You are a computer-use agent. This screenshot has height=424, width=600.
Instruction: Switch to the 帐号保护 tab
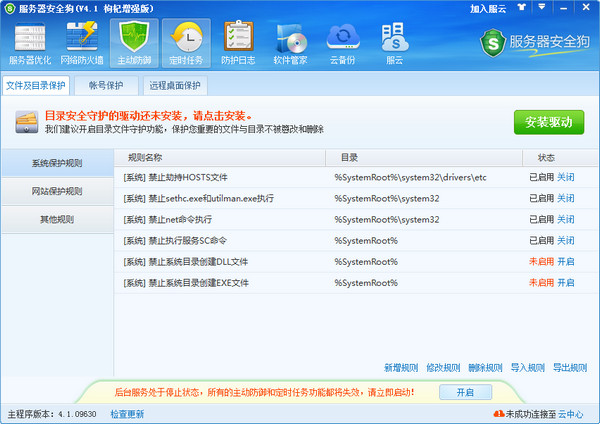[x=106, y=85]
